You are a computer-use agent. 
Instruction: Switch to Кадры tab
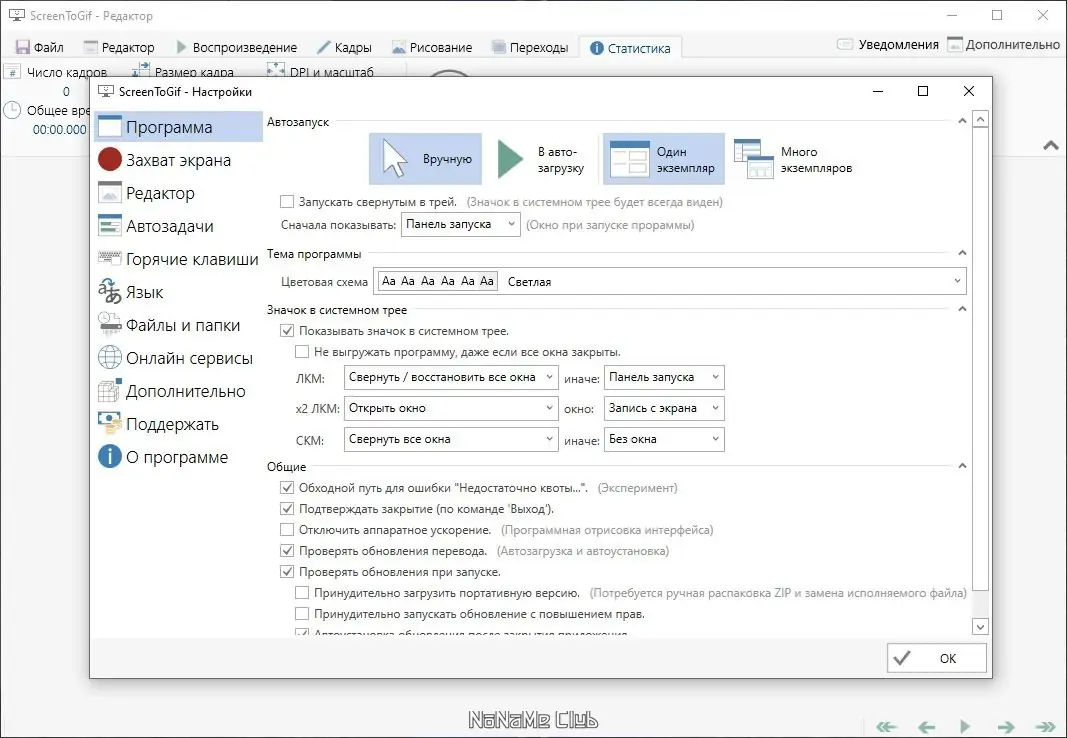tap(344, 47)
